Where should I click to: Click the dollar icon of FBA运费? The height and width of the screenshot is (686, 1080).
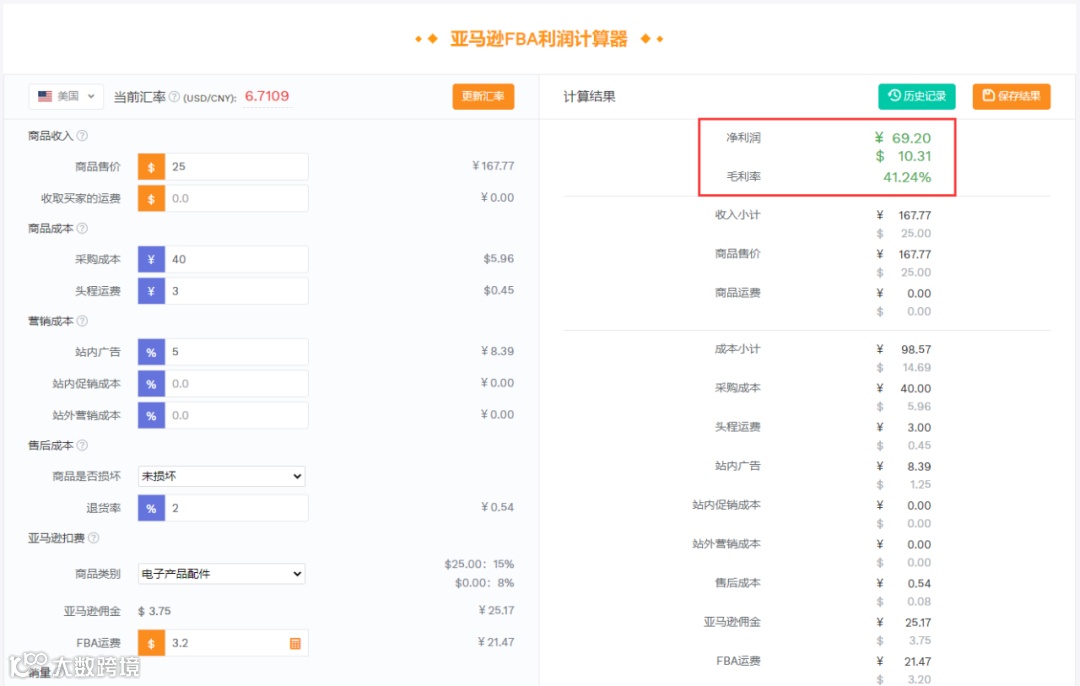(x=152, y=643)
